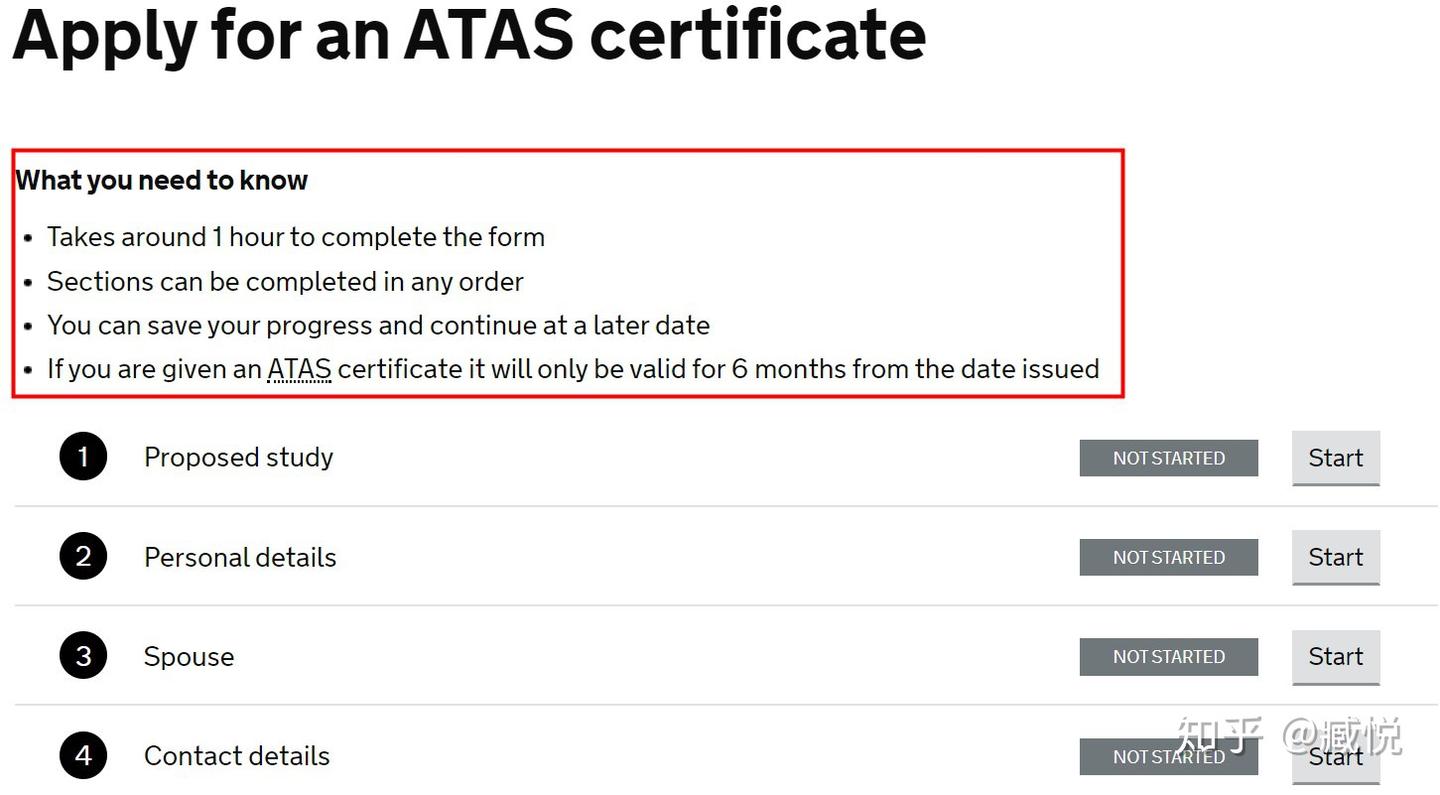Click the numbered circle for Spouse
This screenshot has width=1440, height=795.
click(83, 655)
